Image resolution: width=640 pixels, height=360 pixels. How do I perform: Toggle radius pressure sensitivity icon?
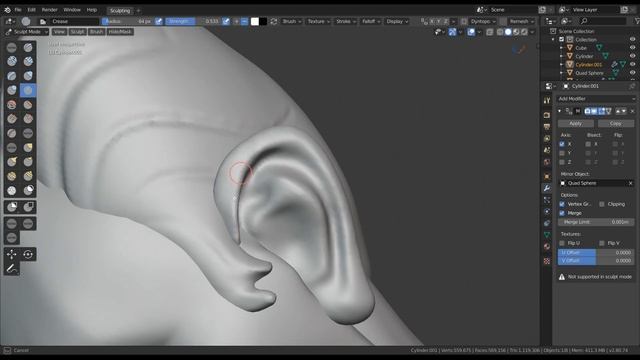158,21
